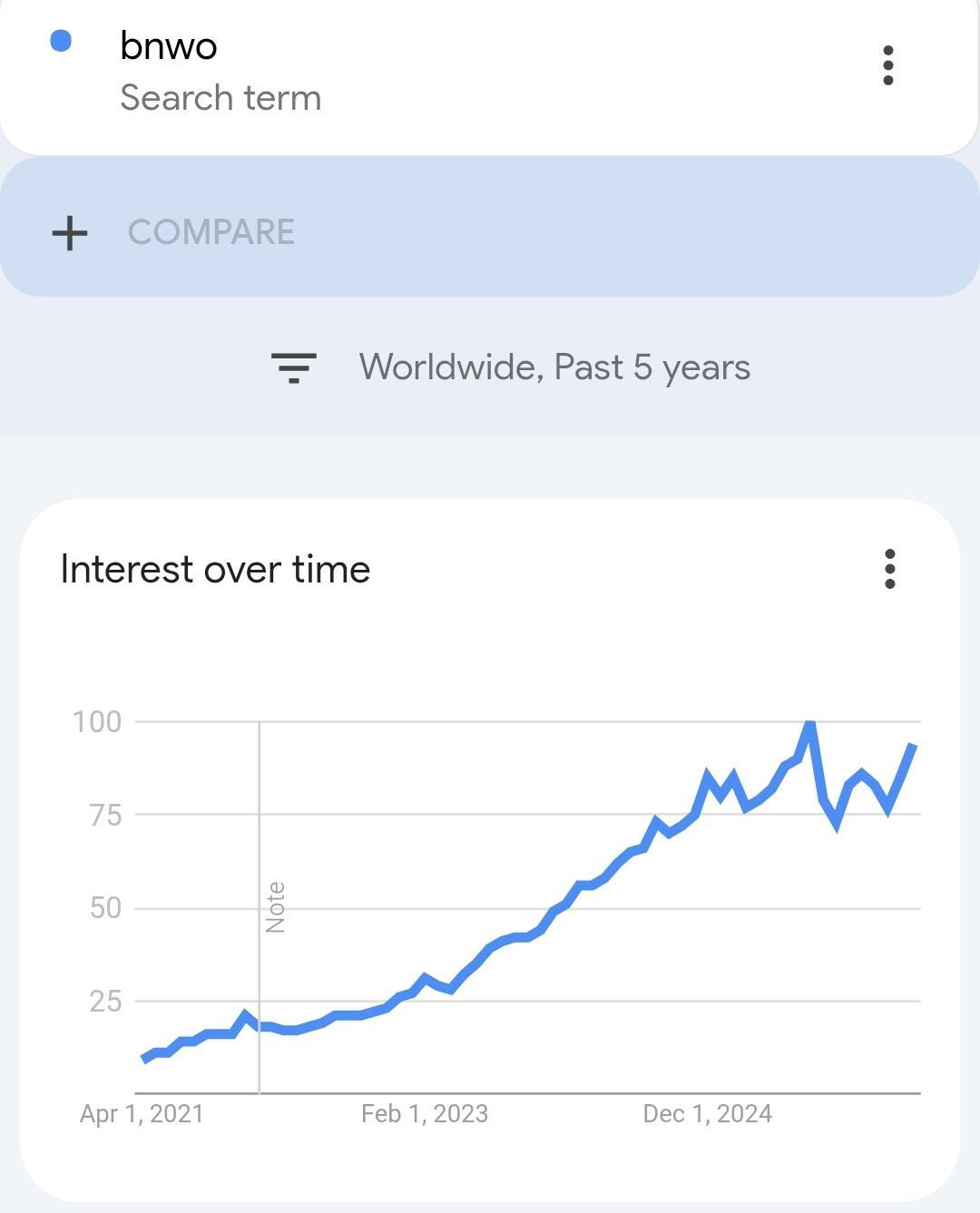The image size is (980, 1213).
Task: Open the bnwo search term options menu
Action: [887, 65]
